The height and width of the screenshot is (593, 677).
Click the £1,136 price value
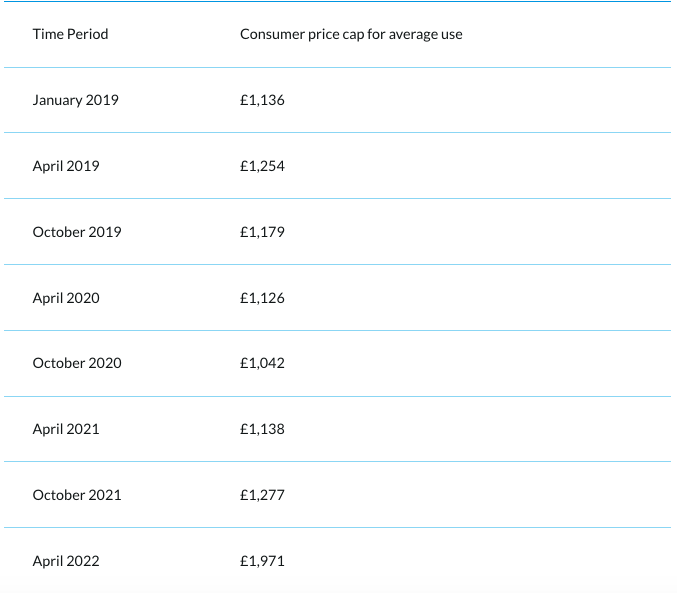click(x=262, y=100)
